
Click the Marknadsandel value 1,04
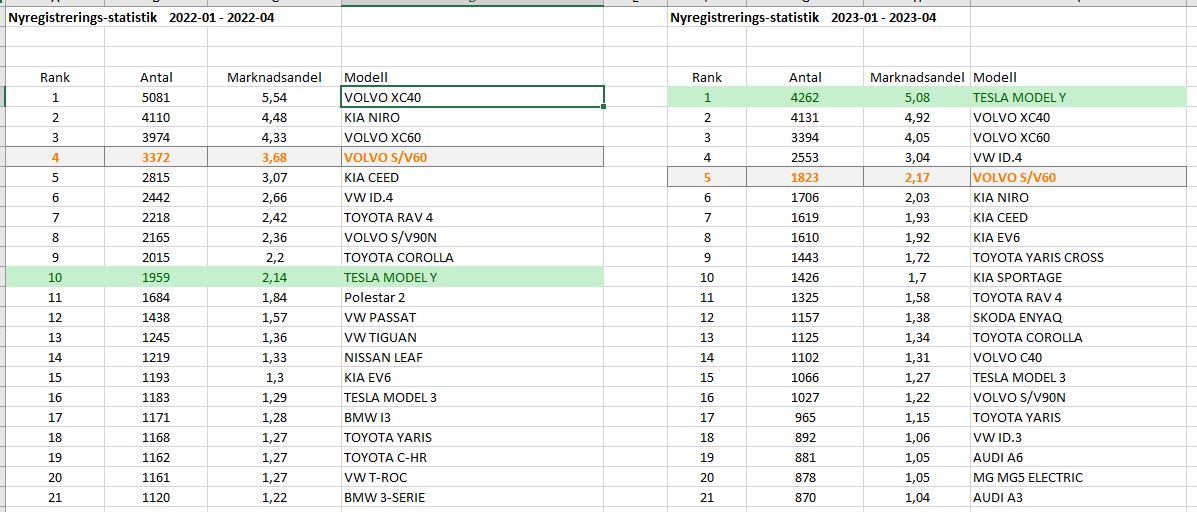click(x=917, y=498)
